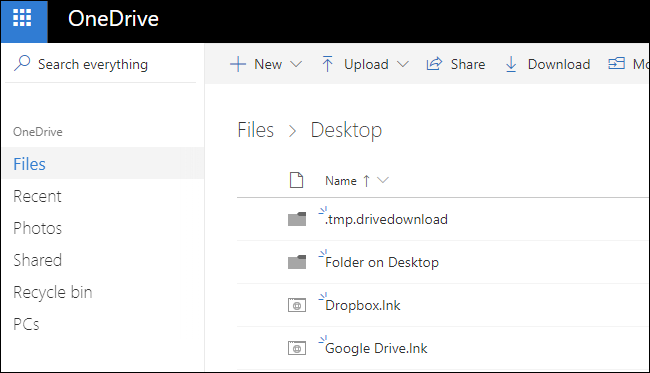
Task: Open the Name column dropdown chevron
Action: click(x=383, y=180)
